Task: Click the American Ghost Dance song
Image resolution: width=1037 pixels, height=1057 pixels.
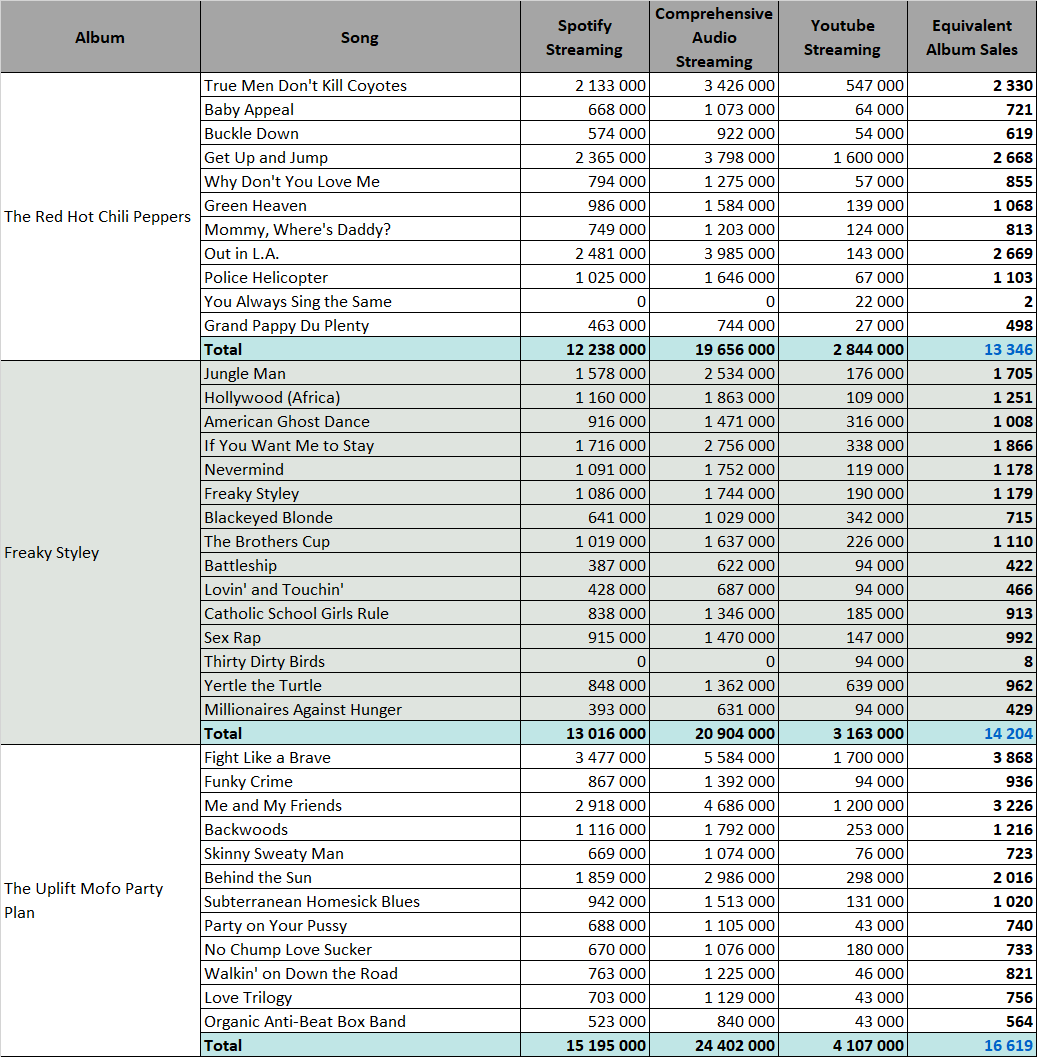Action: (x=360, y=421)
